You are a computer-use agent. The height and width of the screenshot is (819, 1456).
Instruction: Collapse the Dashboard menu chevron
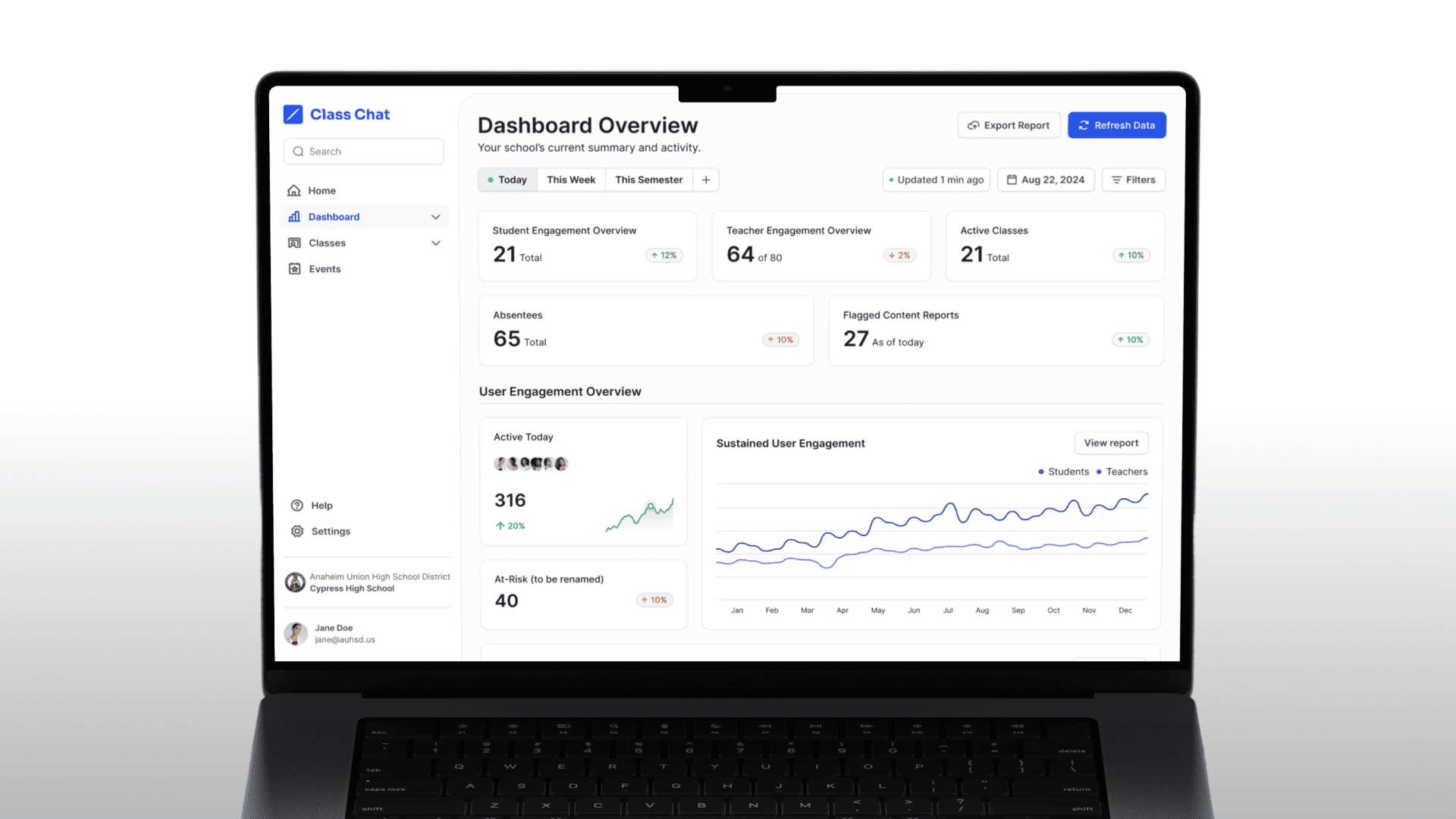(x=435, y=217)
